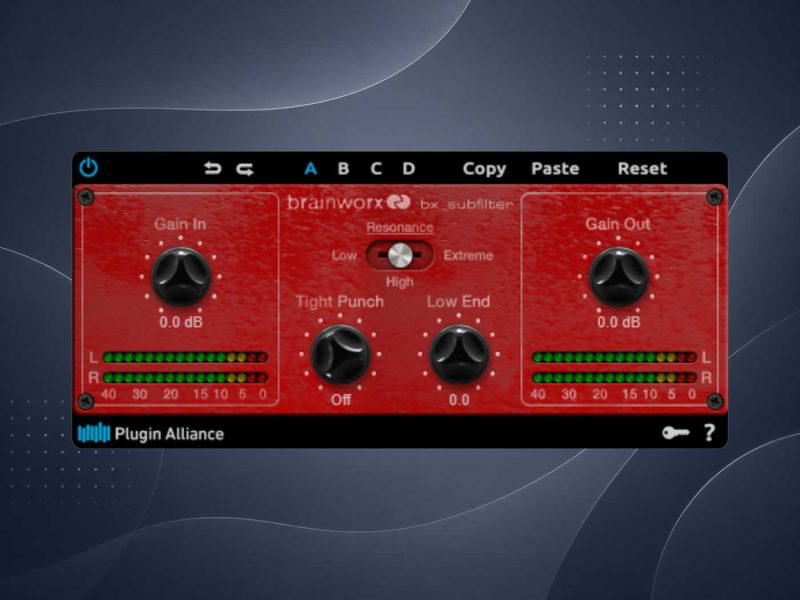
Task: Open help via question mark icon
Action: tap(709, 433)
